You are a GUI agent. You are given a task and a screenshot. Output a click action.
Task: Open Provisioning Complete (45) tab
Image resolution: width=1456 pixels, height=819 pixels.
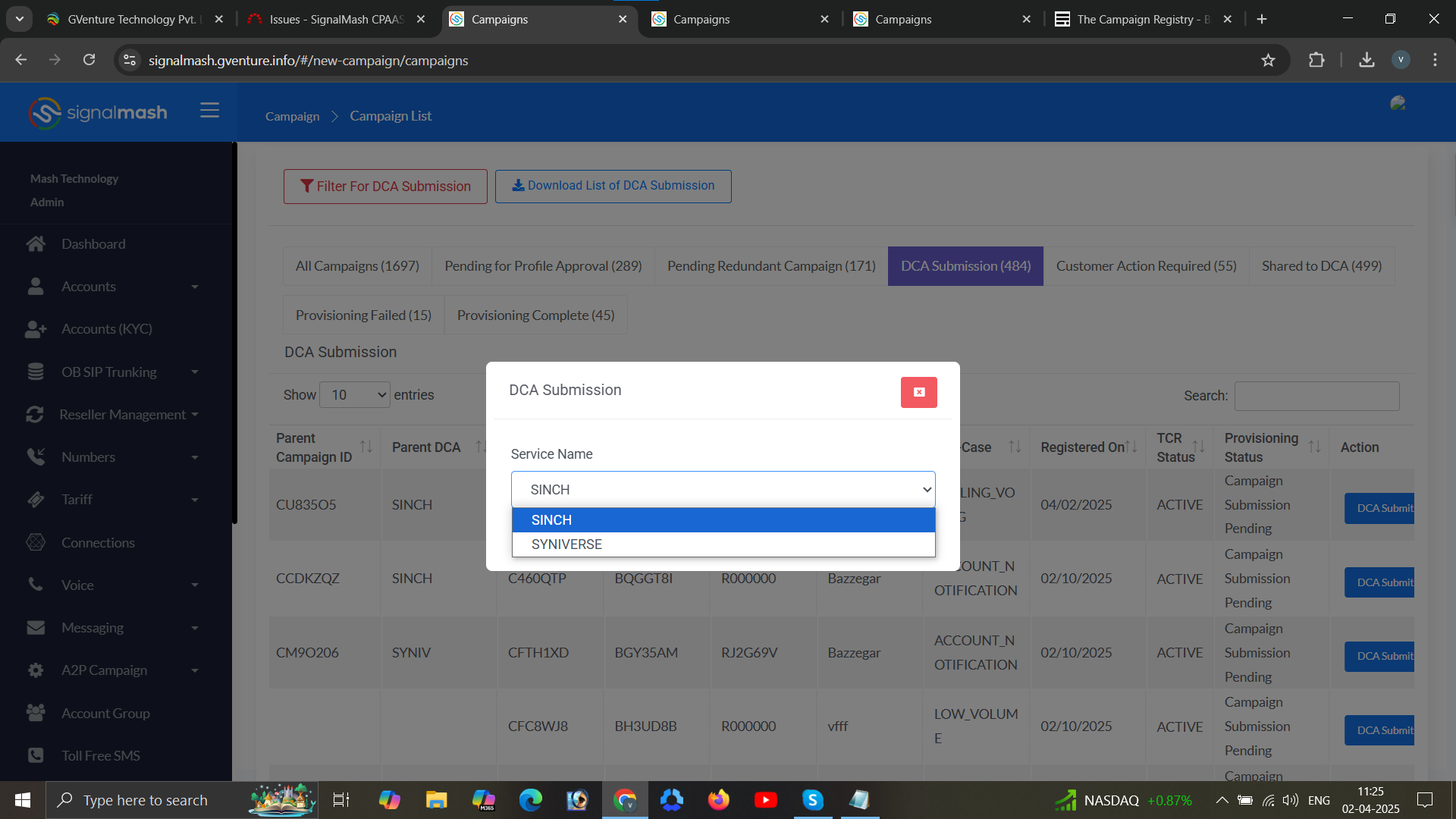tap(535, 315)
